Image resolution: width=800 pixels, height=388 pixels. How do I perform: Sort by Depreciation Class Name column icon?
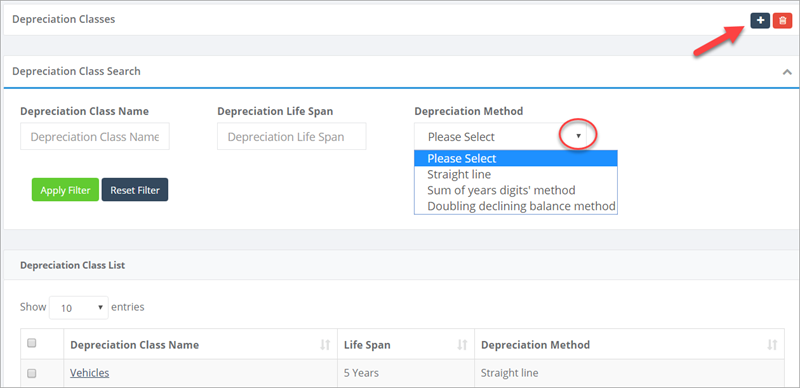coord(325,345)
